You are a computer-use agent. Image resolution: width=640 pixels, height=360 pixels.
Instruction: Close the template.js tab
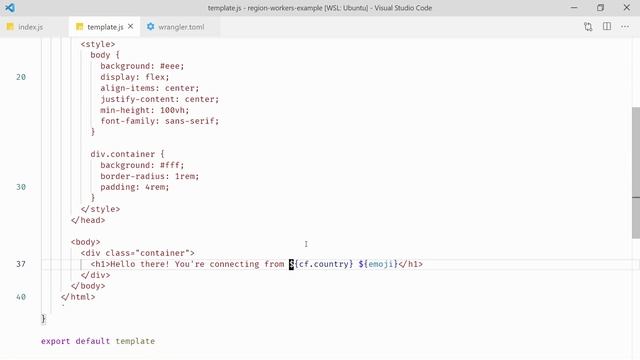click(x=131, y=27)
